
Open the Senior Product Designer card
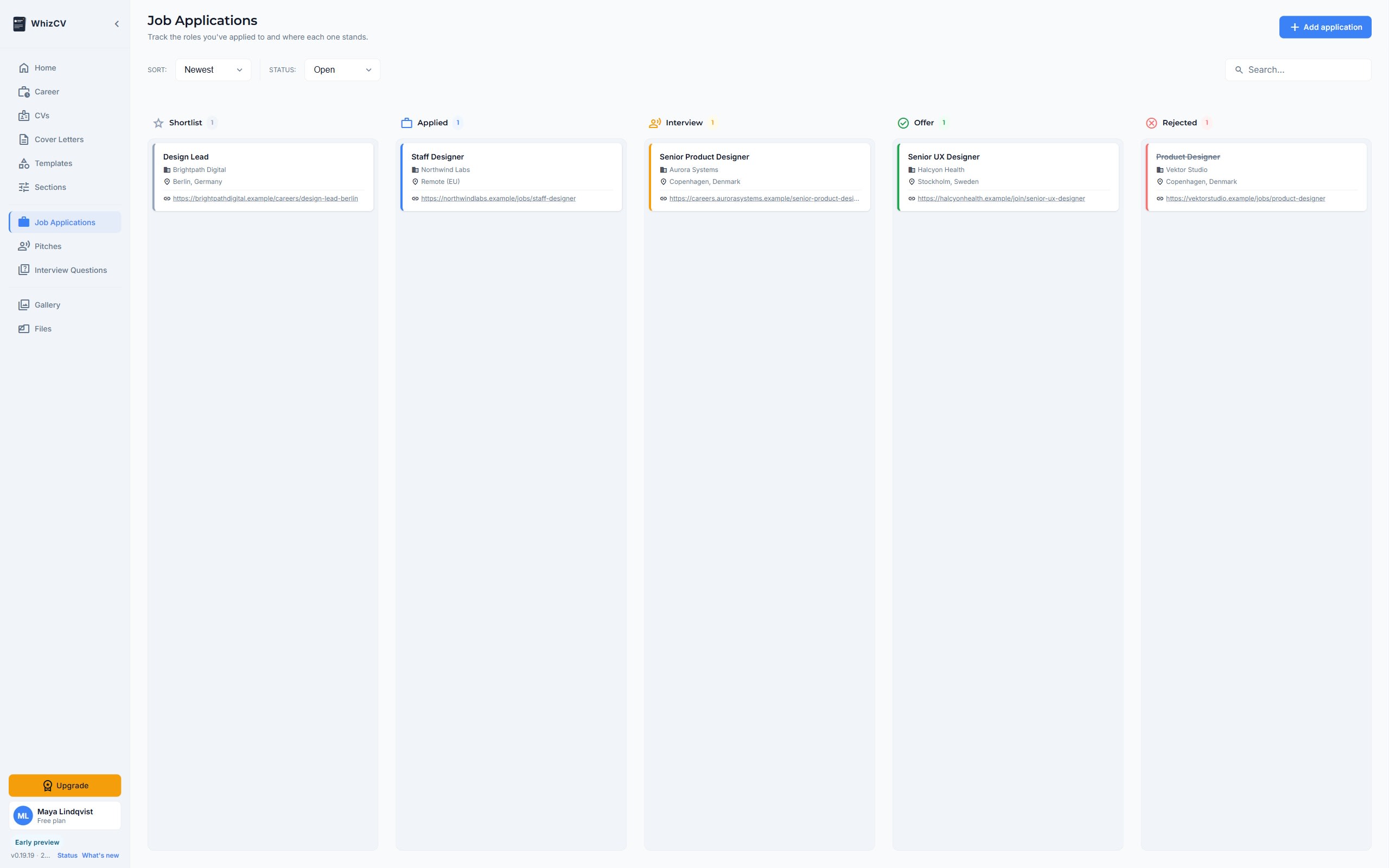[x=760, y=177]
